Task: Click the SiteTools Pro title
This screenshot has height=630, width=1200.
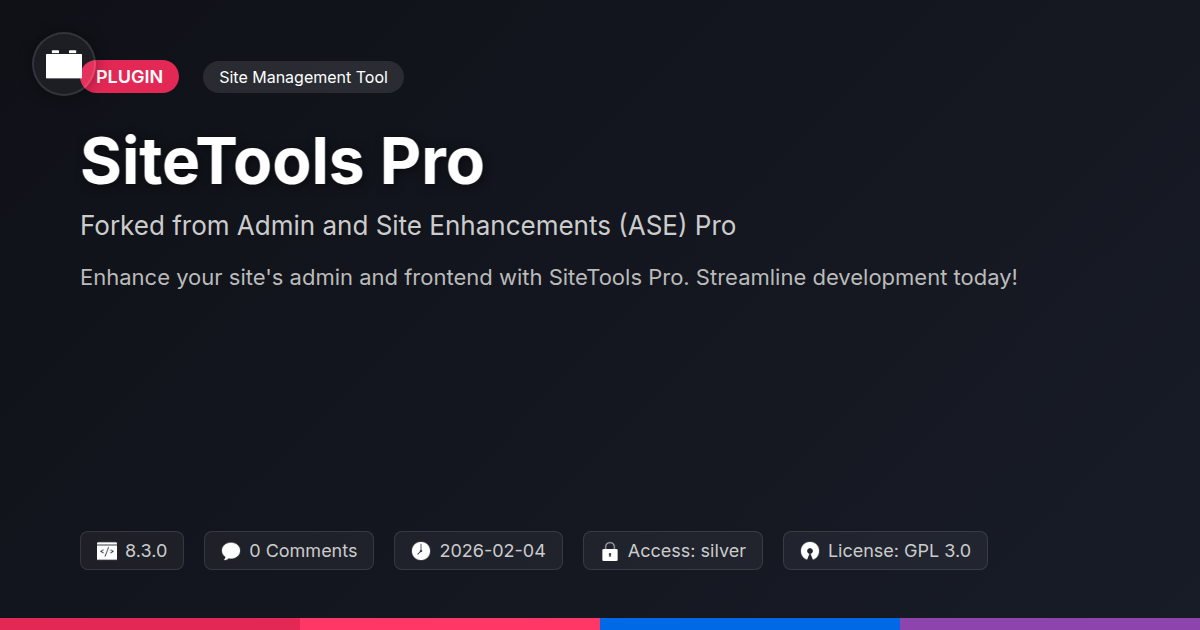Action: point(282,161)
